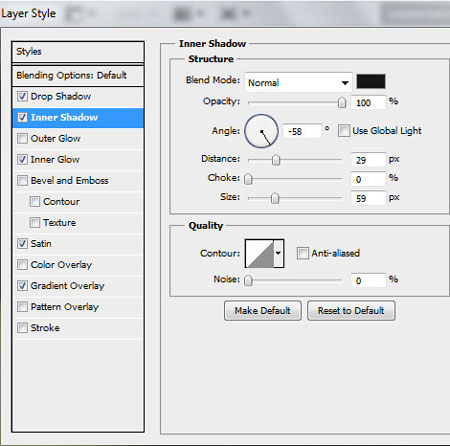Click the contour curve thumbnail
The height and width of the screenshot is (446, 450).
(x=260, y=253)
